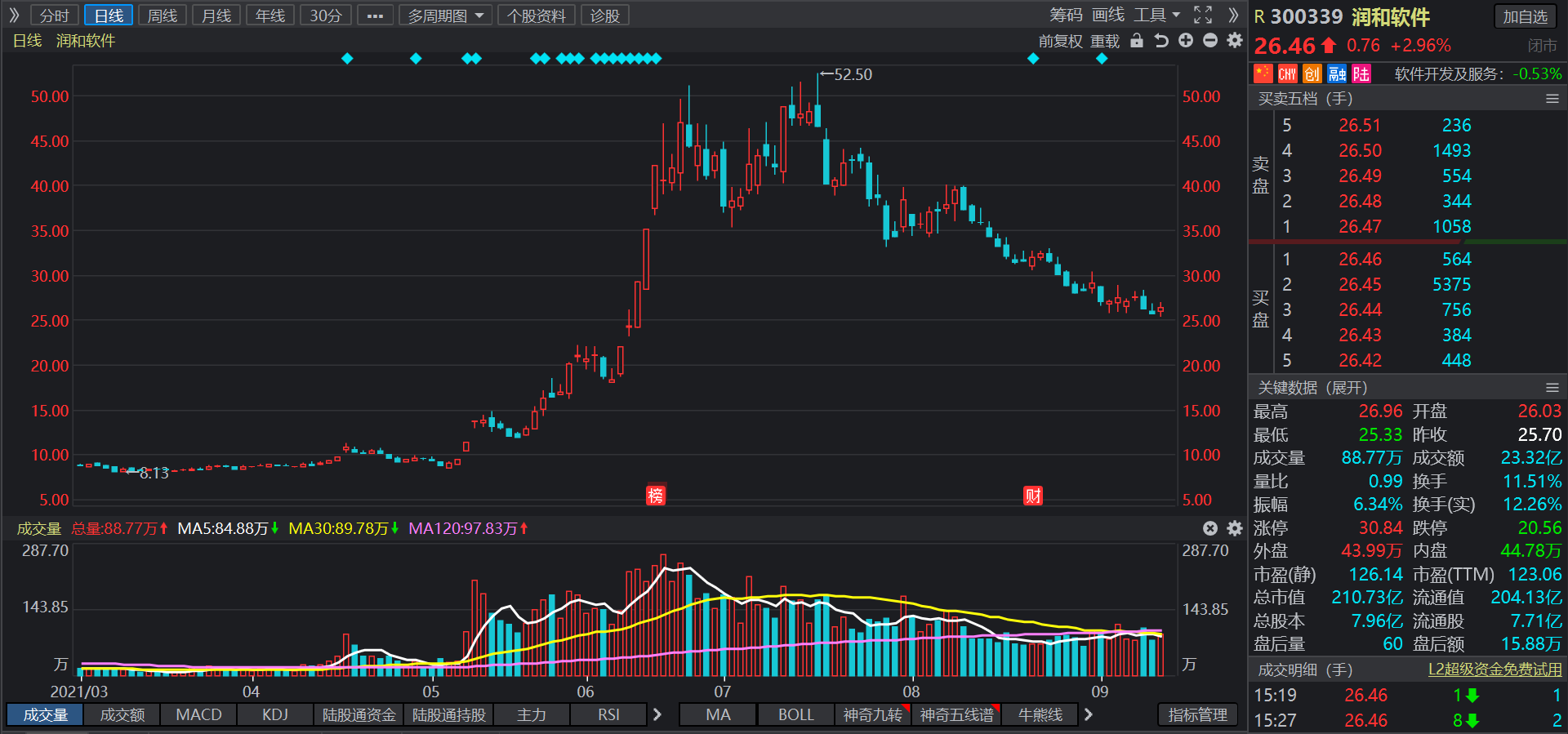Open volume indicator settings gear

pos(1235,528)
